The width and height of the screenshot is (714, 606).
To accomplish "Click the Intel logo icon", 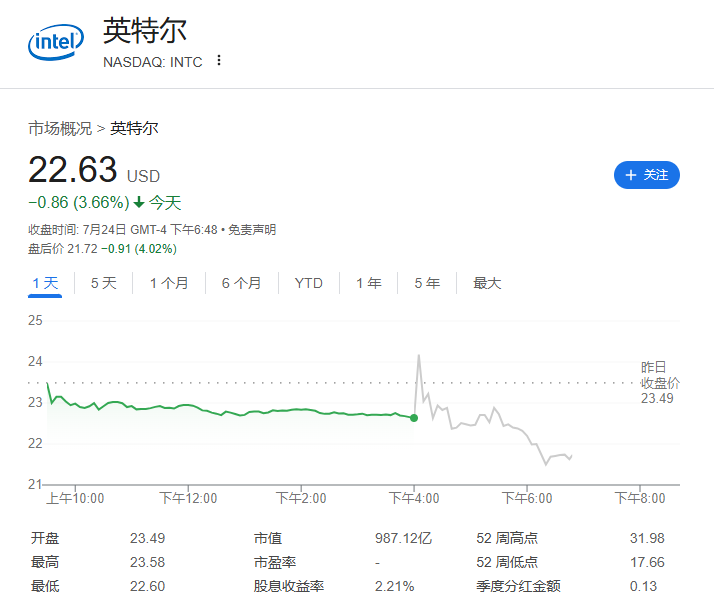I will tap(56, 42).
